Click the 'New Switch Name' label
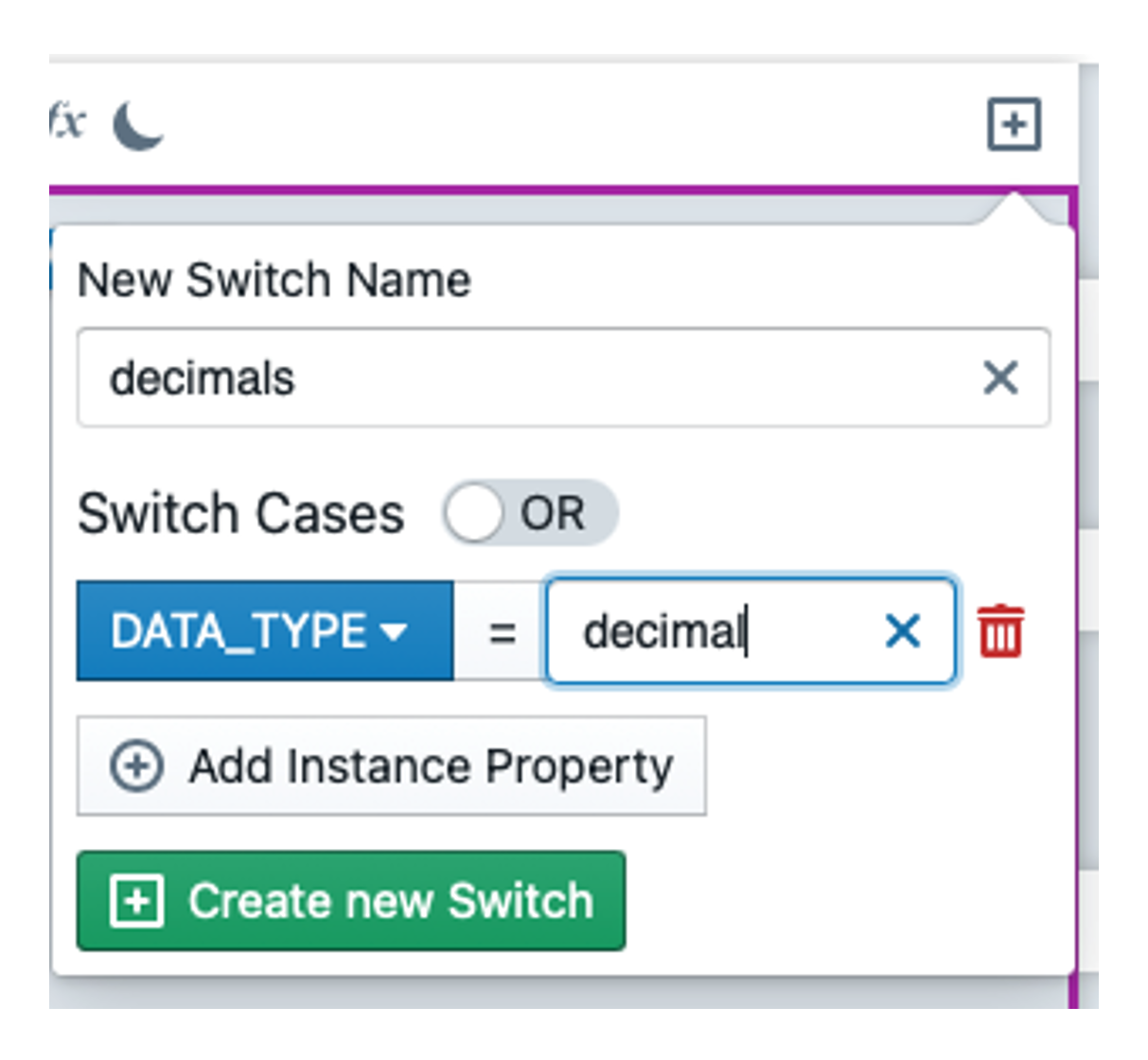The width and height of the screenshot is (1148, 1060). [x=274, y=280]
